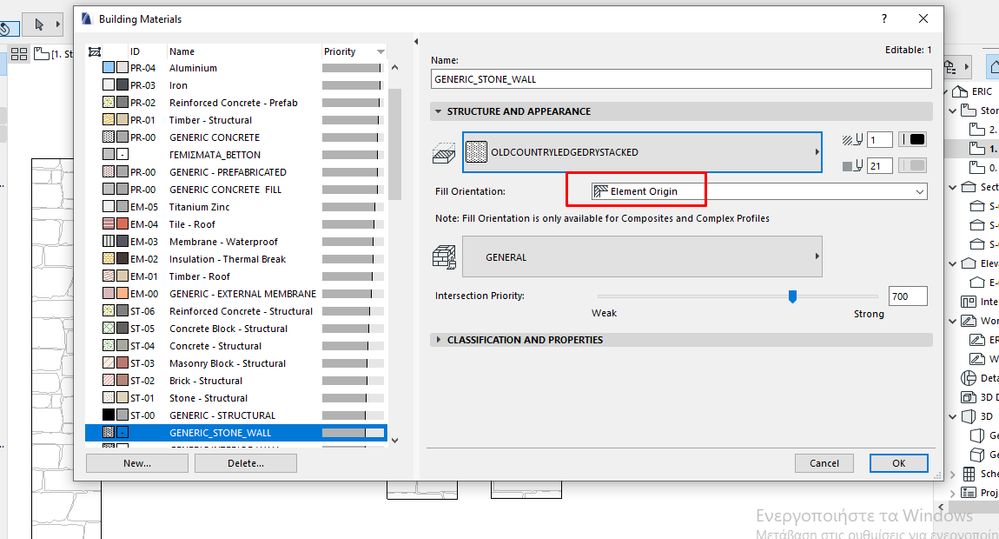Open the GENERAL surface material selector
This screenshot has width=999, height=539.
[642, 257]
